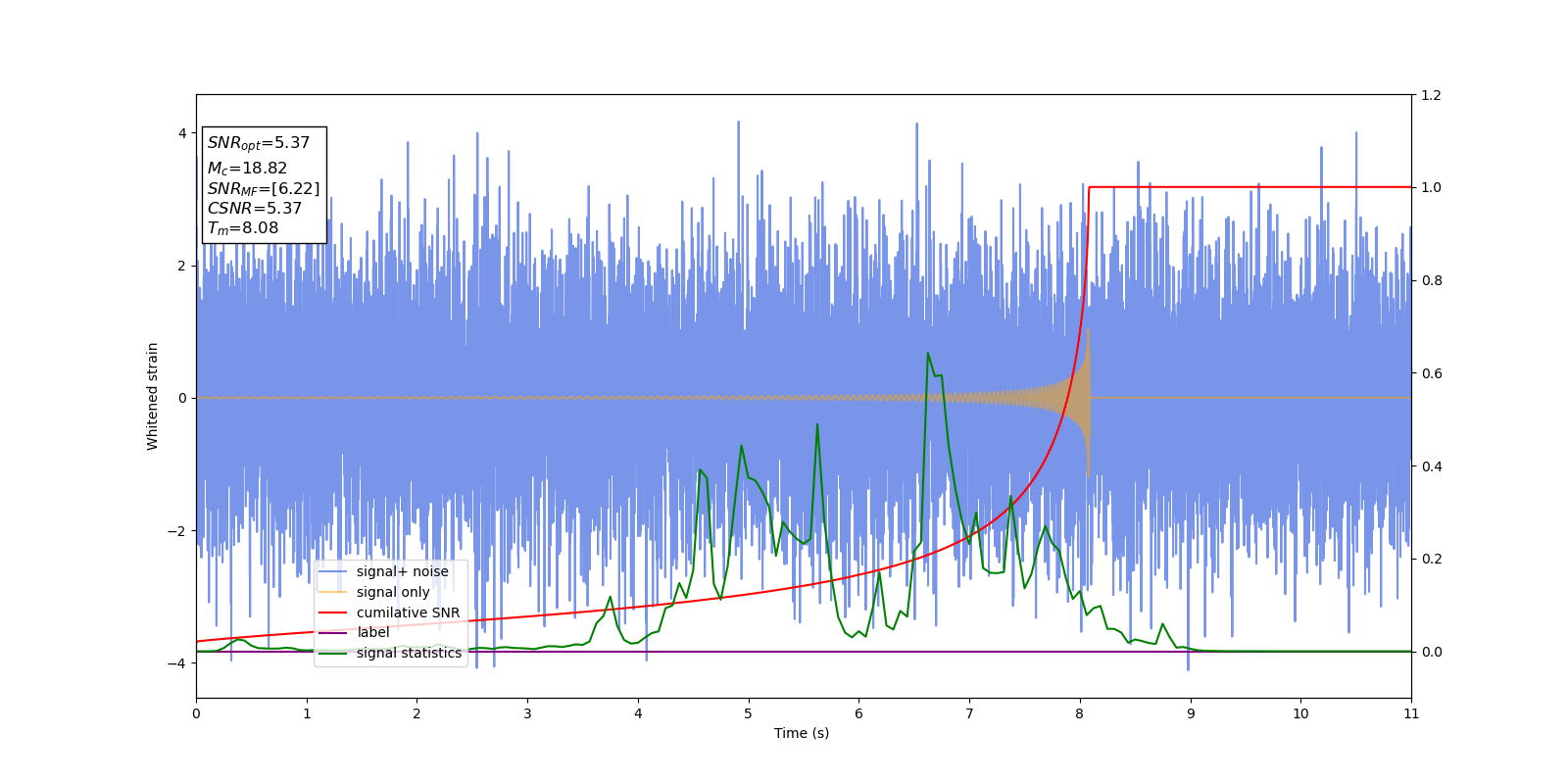Click x-axis tick label 8
The image size is (1568, 784).
tap(1080, 713)
